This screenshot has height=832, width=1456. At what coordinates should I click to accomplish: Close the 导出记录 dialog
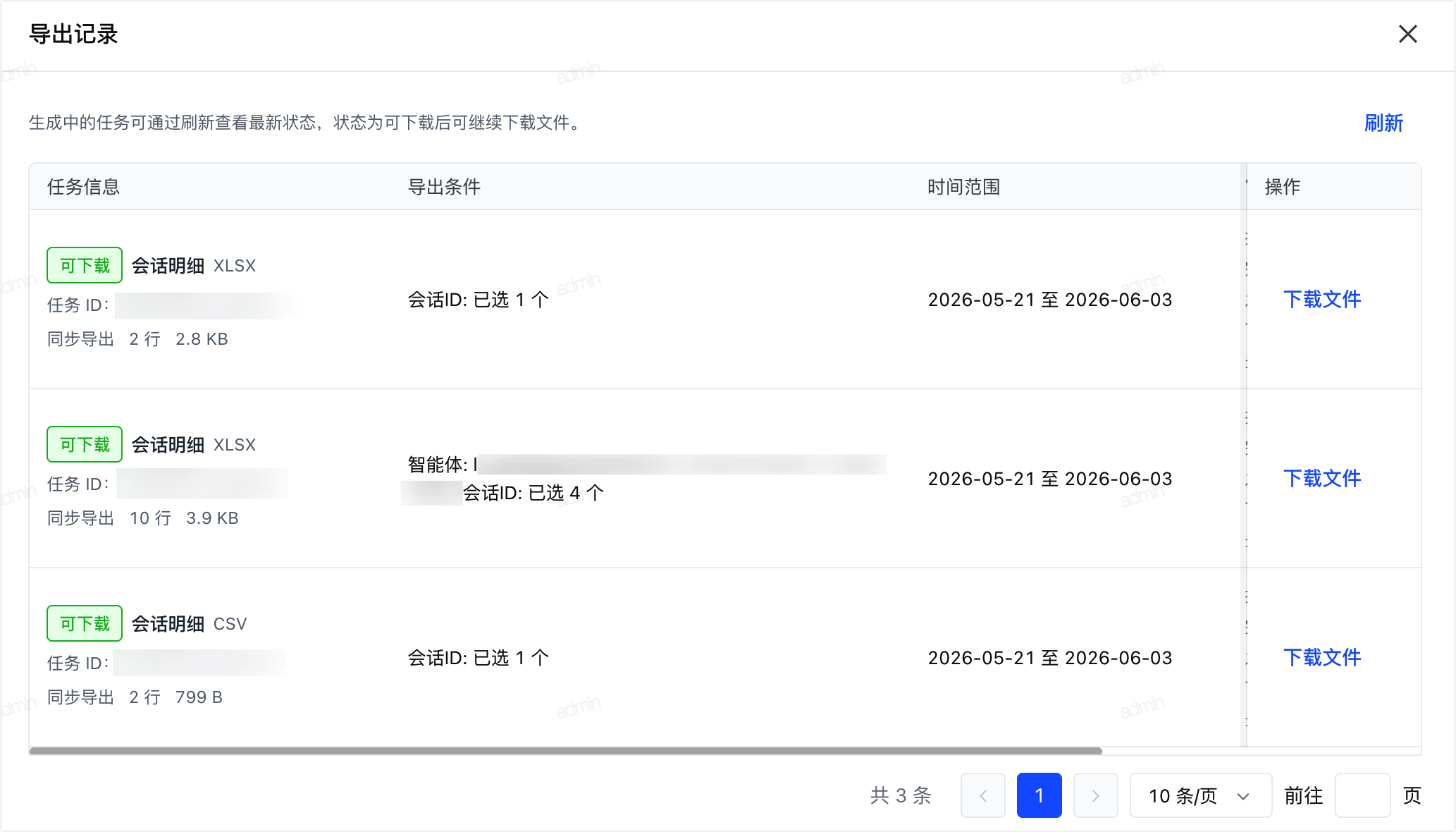coord(1407,34)
